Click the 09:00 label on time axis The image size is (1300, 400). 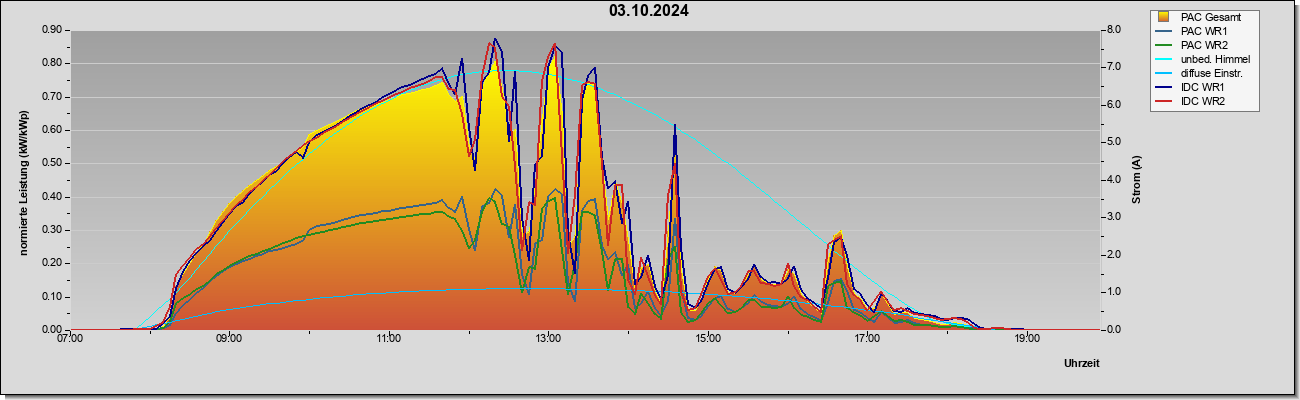pyautogui.click(x=229, y=339)
